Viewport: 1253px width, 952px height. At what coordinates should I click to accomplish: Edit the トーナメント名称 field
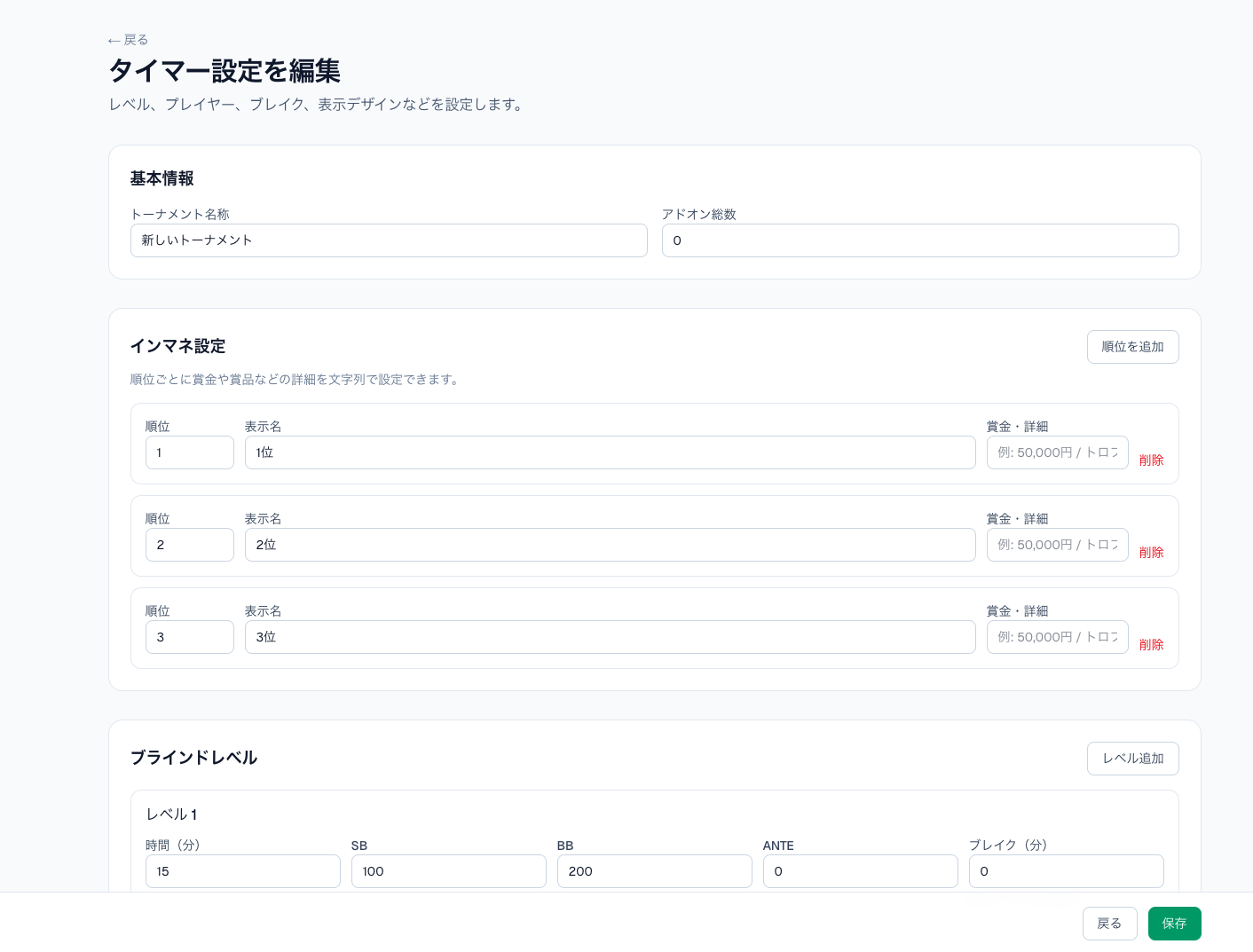(x=389, y=240)
